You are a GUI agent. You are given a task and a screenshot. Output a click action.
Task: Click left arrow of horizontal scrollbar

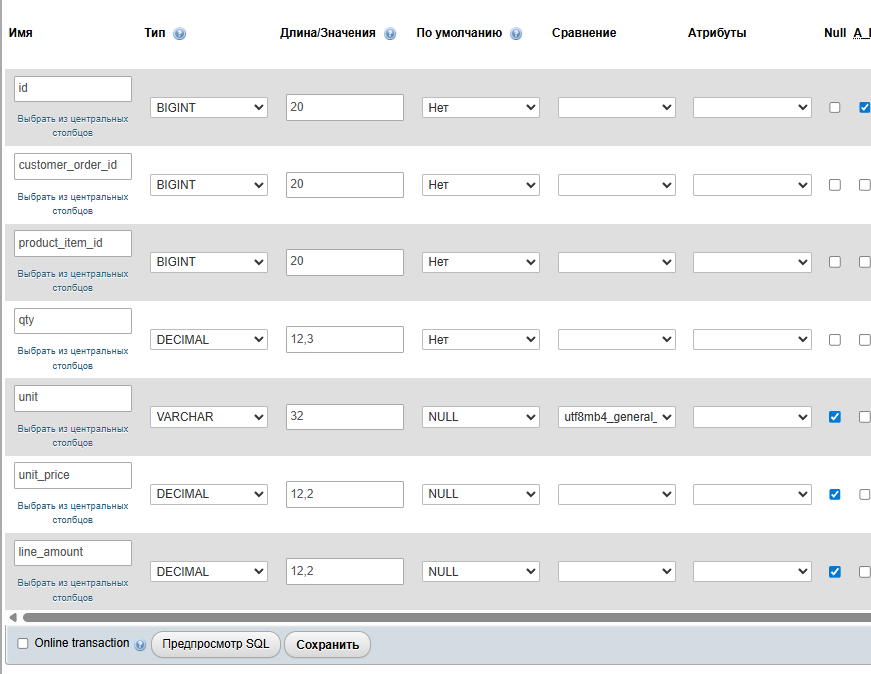point(12,618)
